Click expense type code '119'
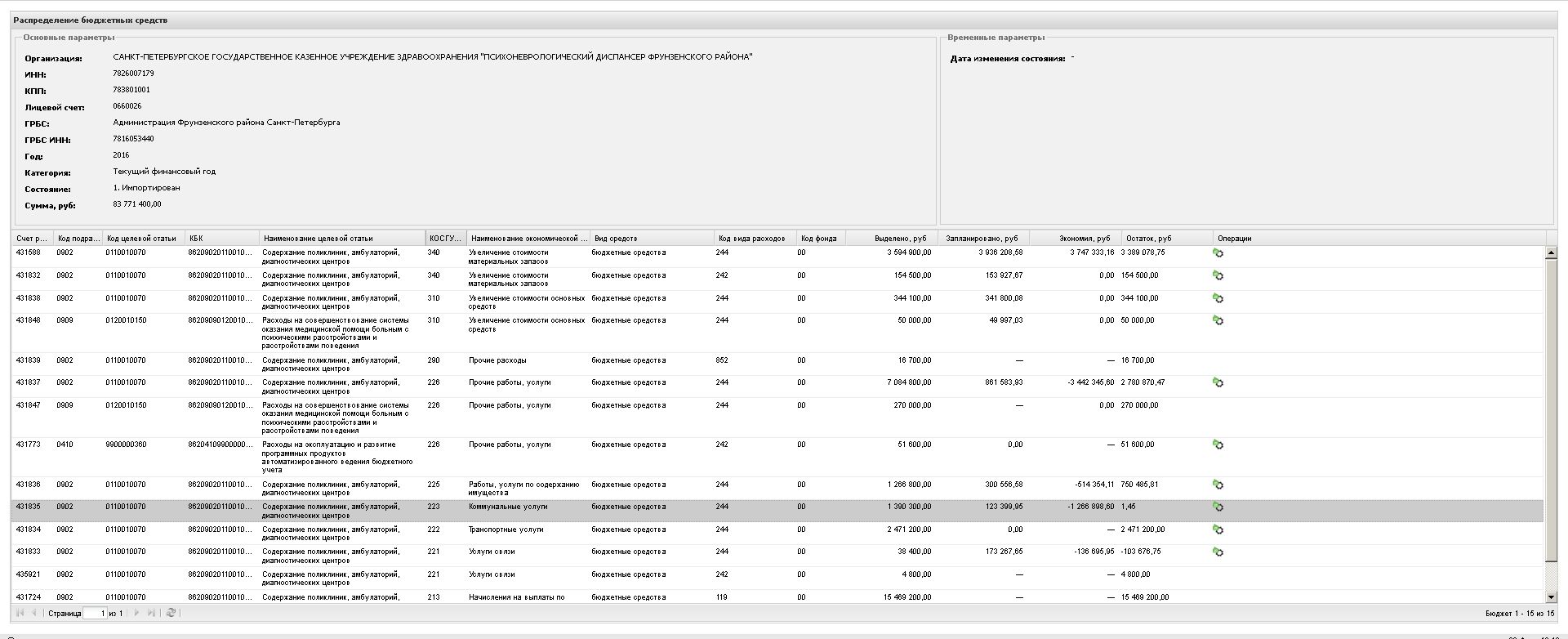This screenshot has width=1568, height=639. tap(722, 597)
